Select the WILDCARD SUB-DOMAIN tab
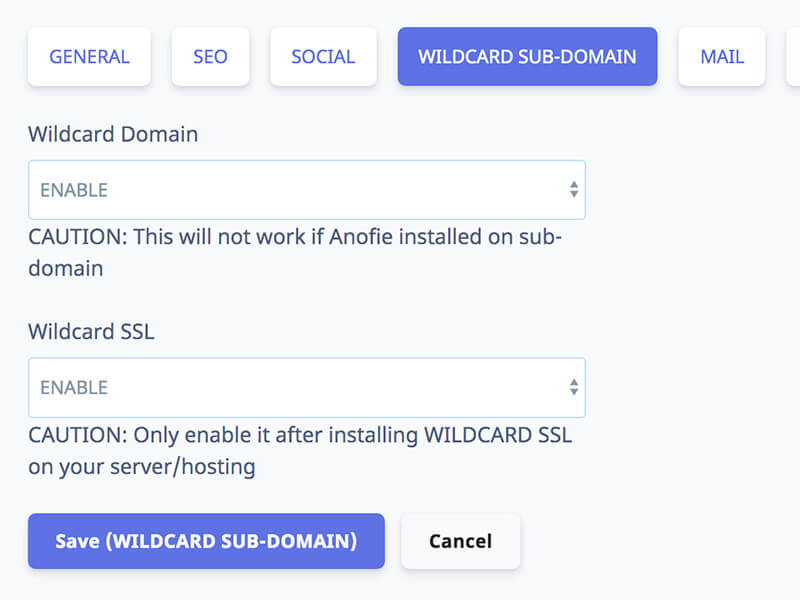The image size is (800, 600). [527, 57]
